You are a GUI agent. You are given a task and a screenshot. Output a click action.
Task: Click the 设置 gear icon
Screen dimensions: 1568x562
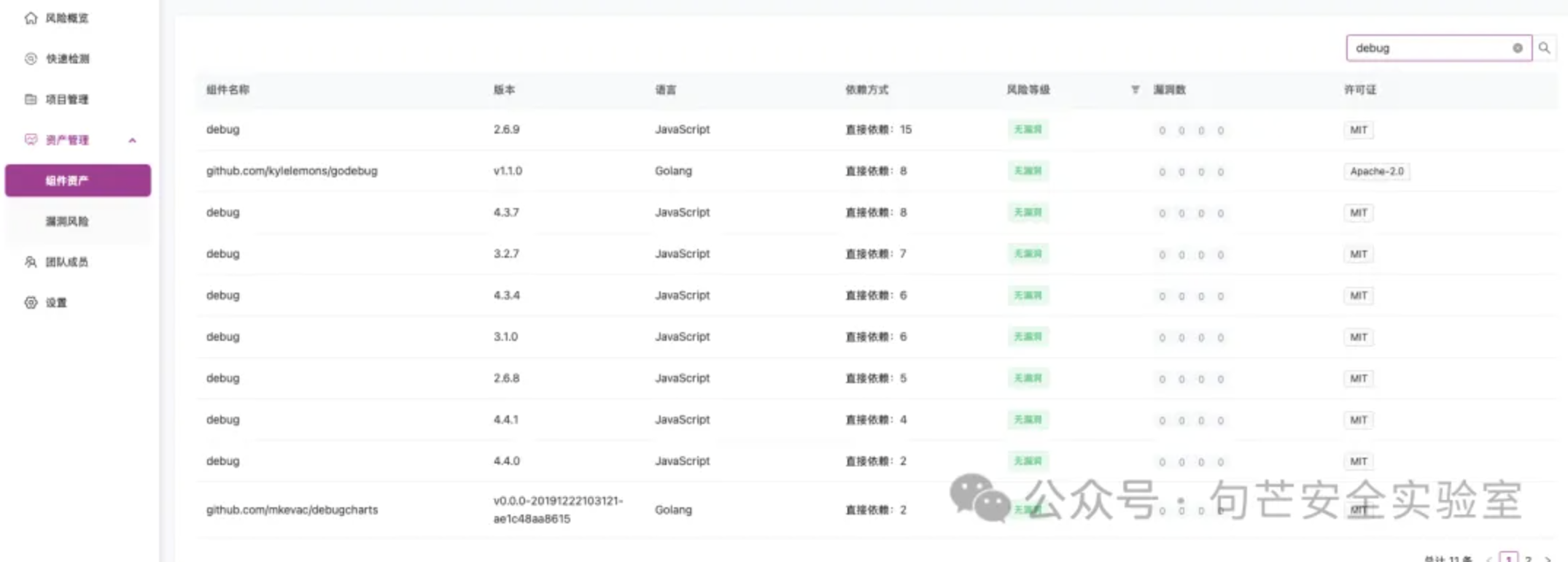coord(31,303)
